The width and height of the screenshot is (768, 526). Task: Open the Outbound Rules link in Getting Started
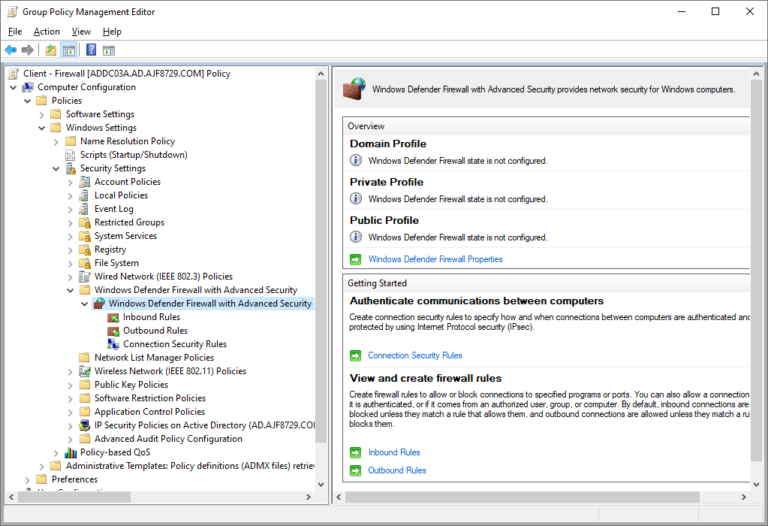(397, 470)
